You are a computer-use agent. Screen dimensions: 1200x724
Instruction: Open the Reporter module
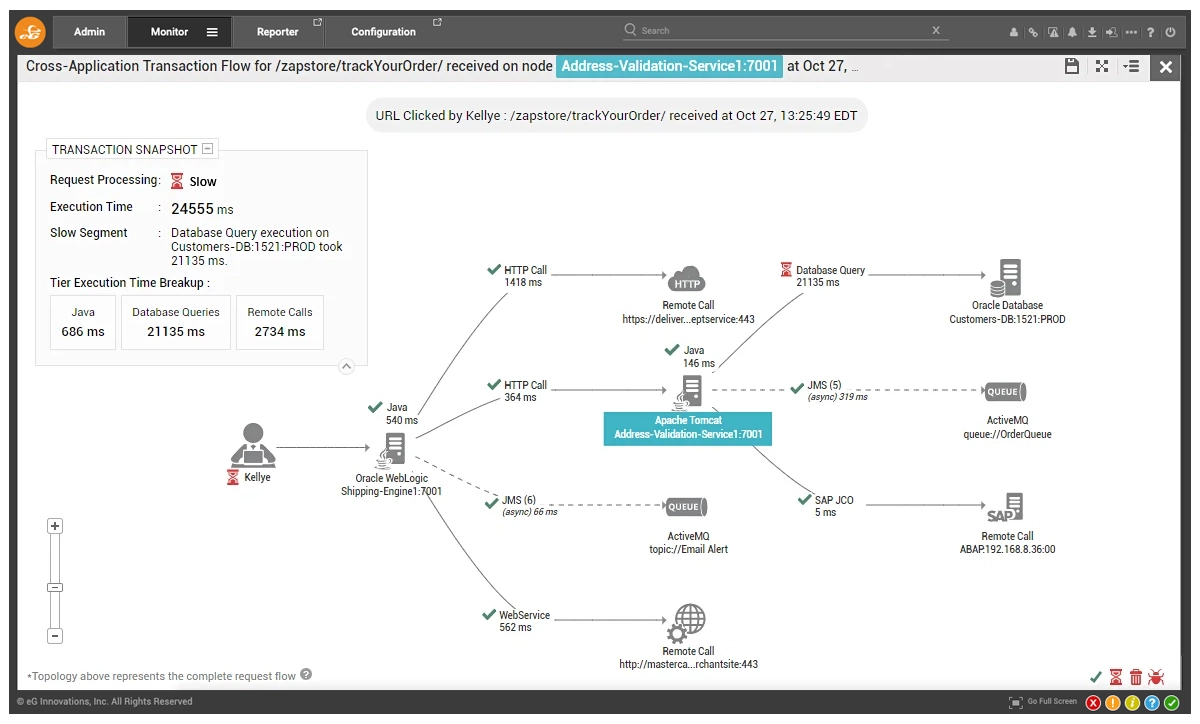[x=278, y=32]
